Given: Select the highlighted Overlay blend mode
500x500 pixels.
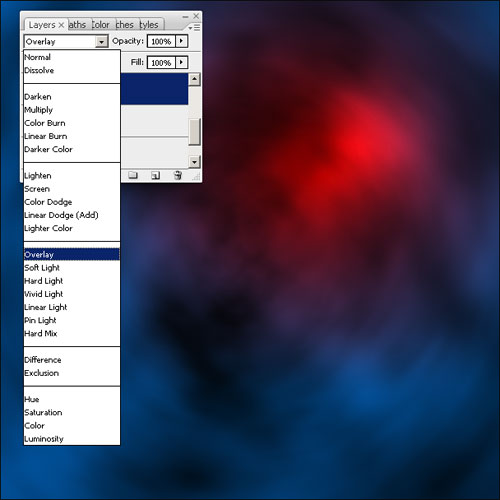Looking at the screenshot, I should point(72,254).
